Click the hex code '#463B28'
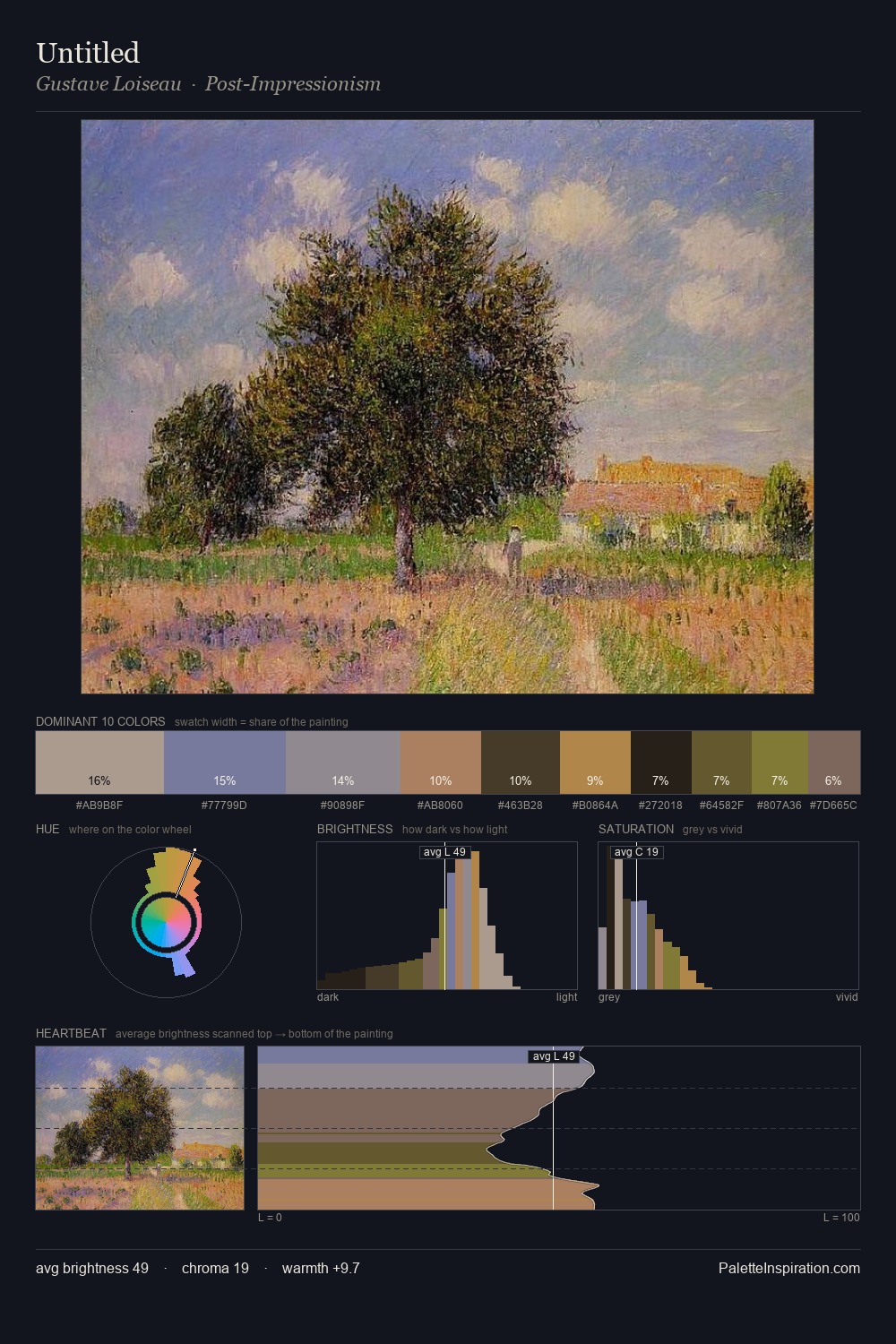Image resolution: width=896 pixels, height=1344 pixels. (520, 806)
